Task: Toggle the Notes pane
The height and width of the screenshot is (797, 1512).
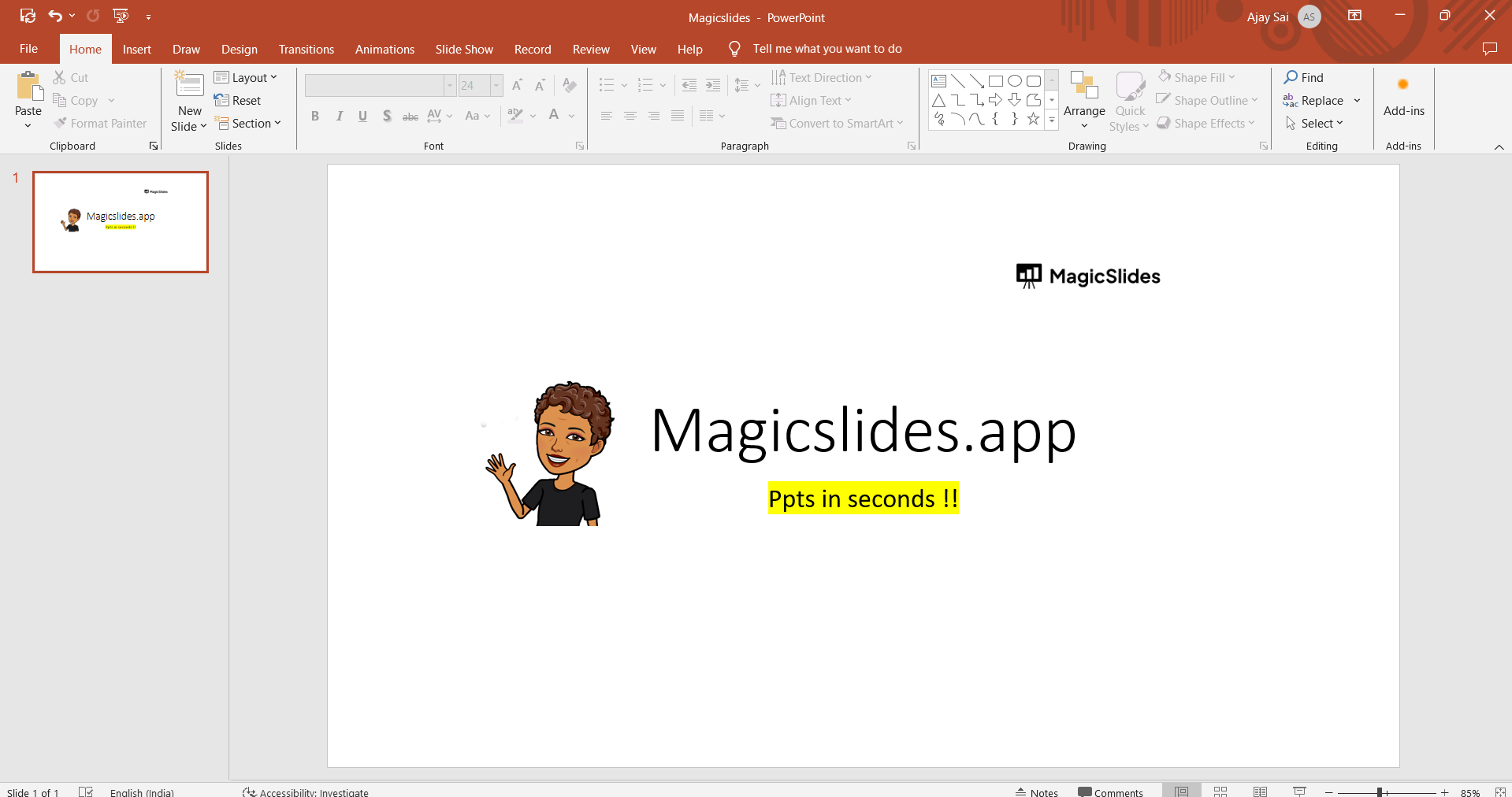Action: (1037, 792)
